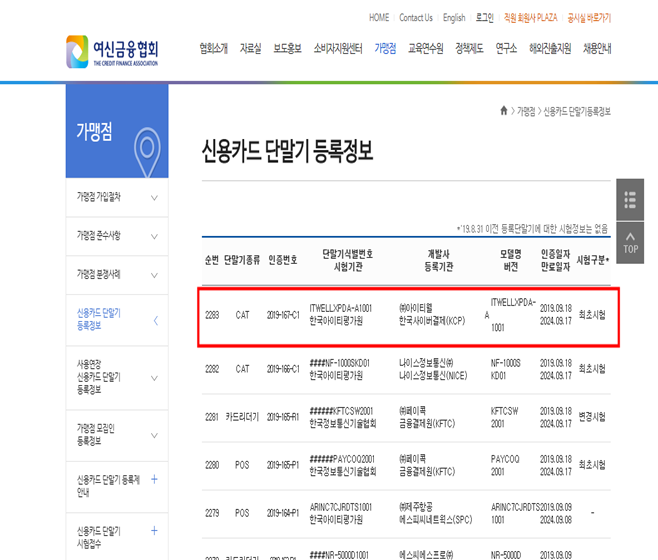
Task: Open 보도홍보 menu
Action: (287, 49)
